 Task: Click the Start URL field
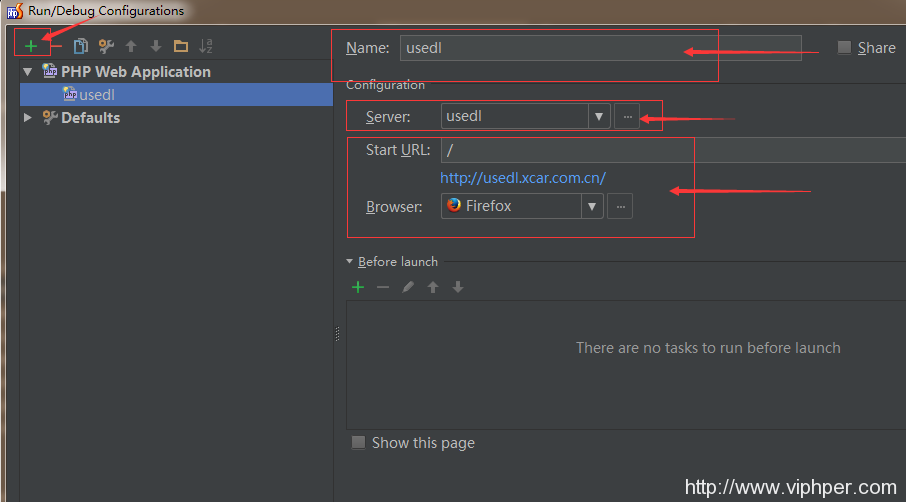point(673,150)
